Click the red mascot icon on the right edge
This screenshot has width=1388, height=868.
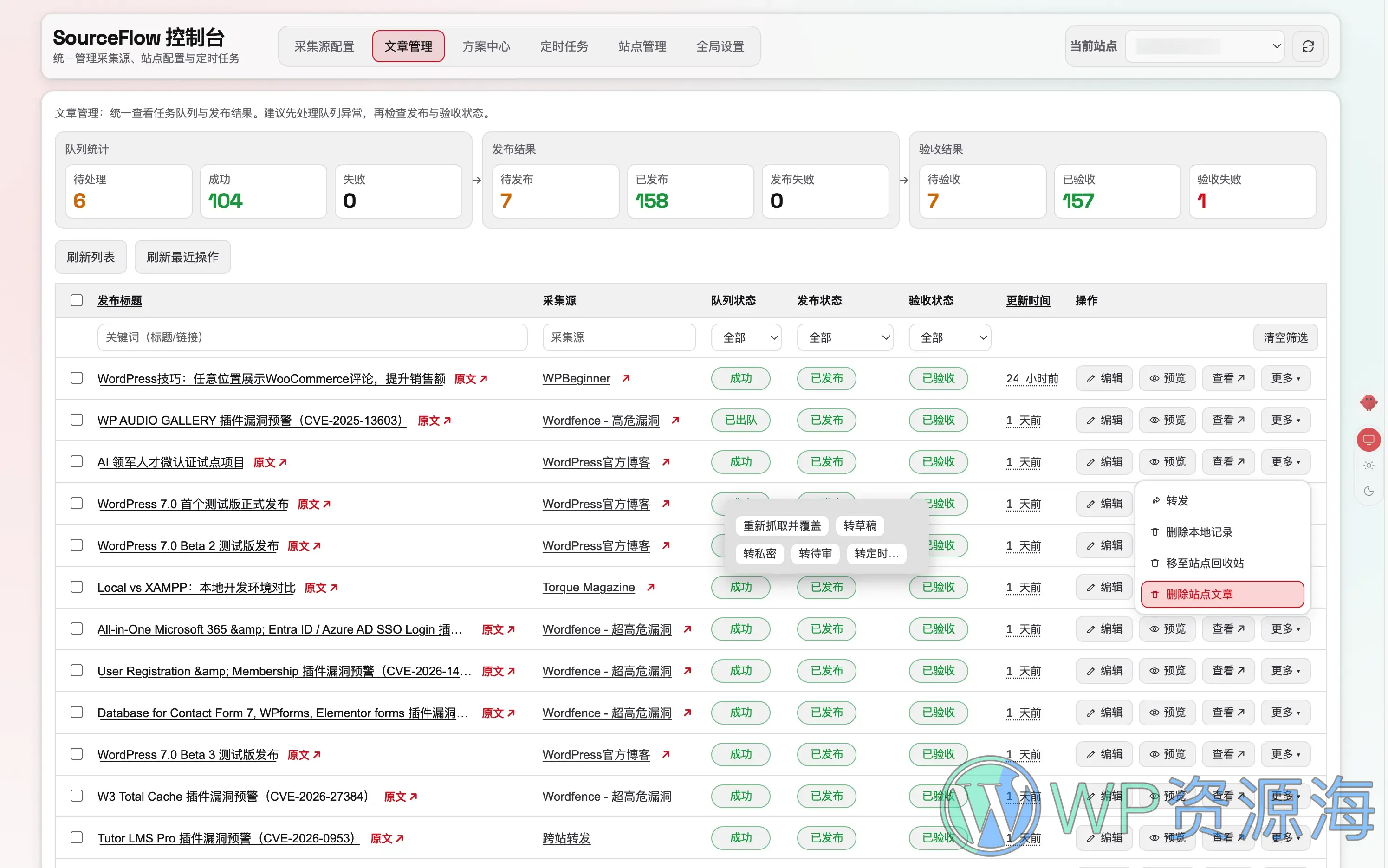point(1369,402)
